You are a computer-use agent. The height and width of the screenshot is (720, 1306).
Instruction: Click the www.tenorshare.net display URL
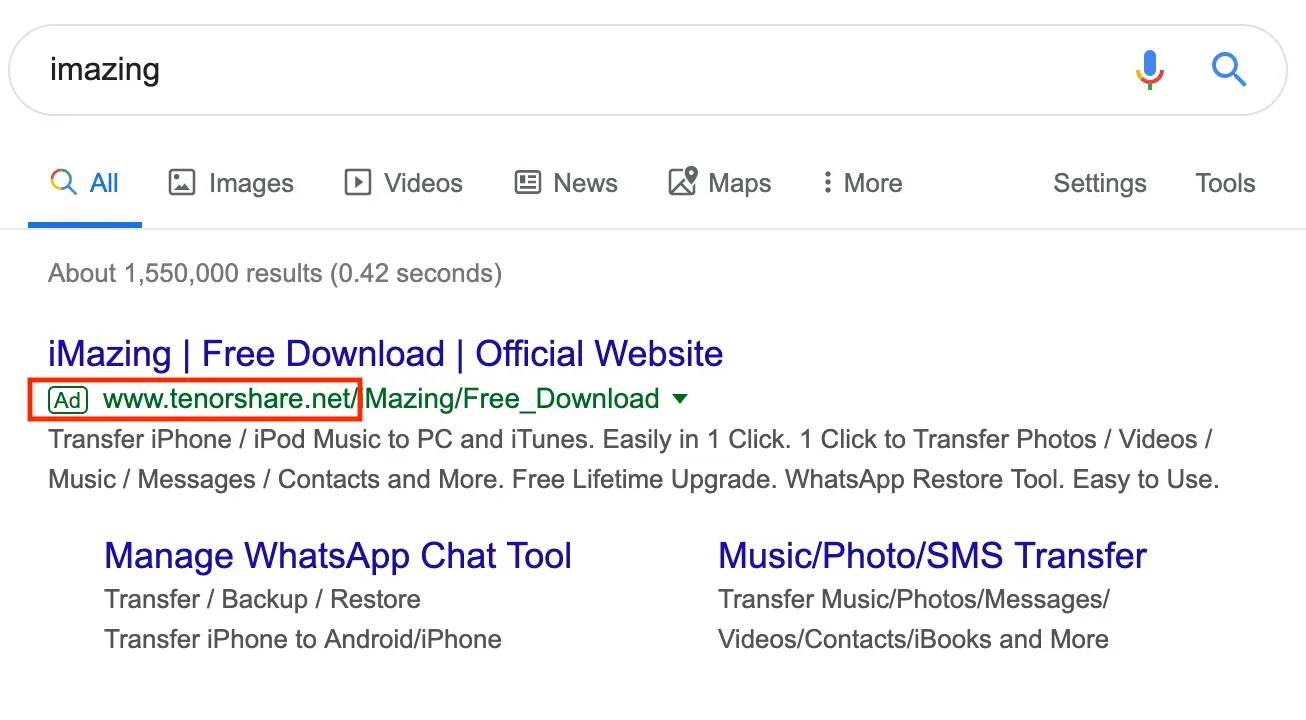(x=228, y=398)
